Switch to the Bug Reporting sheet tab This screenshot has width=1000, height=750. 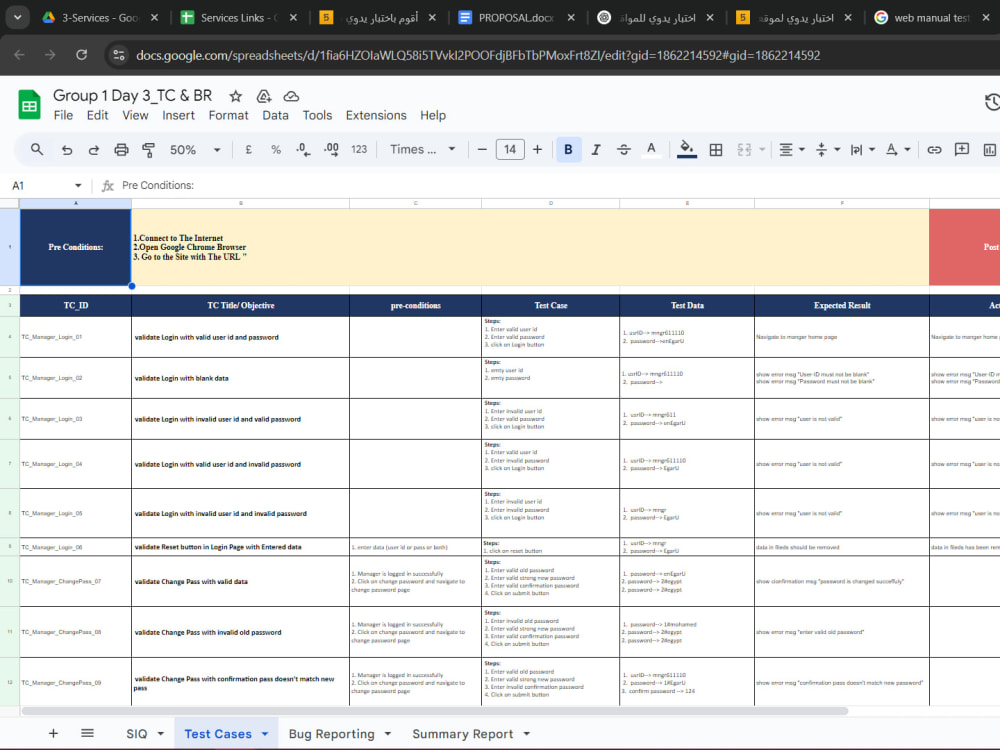click(x=331, y=734)
